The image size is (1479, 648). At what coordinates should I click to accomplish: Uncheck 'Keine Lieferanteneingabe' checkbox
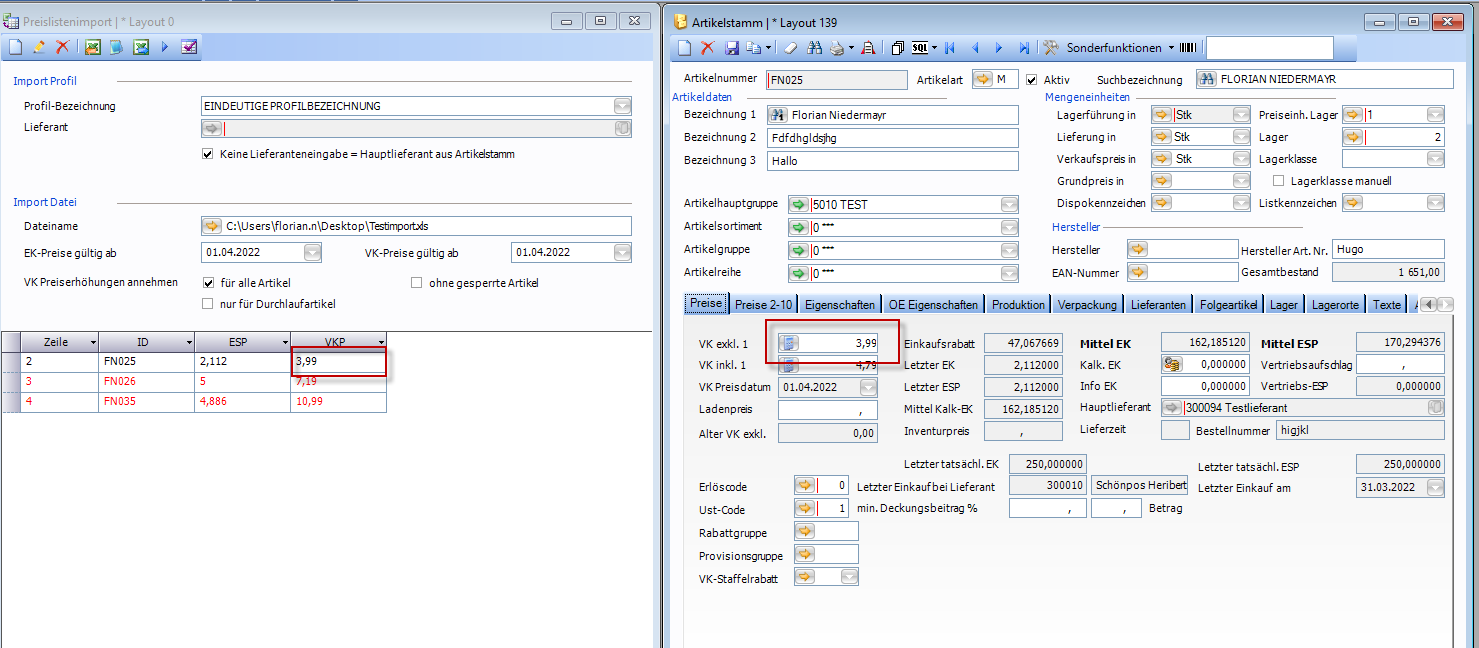[208, 154]
